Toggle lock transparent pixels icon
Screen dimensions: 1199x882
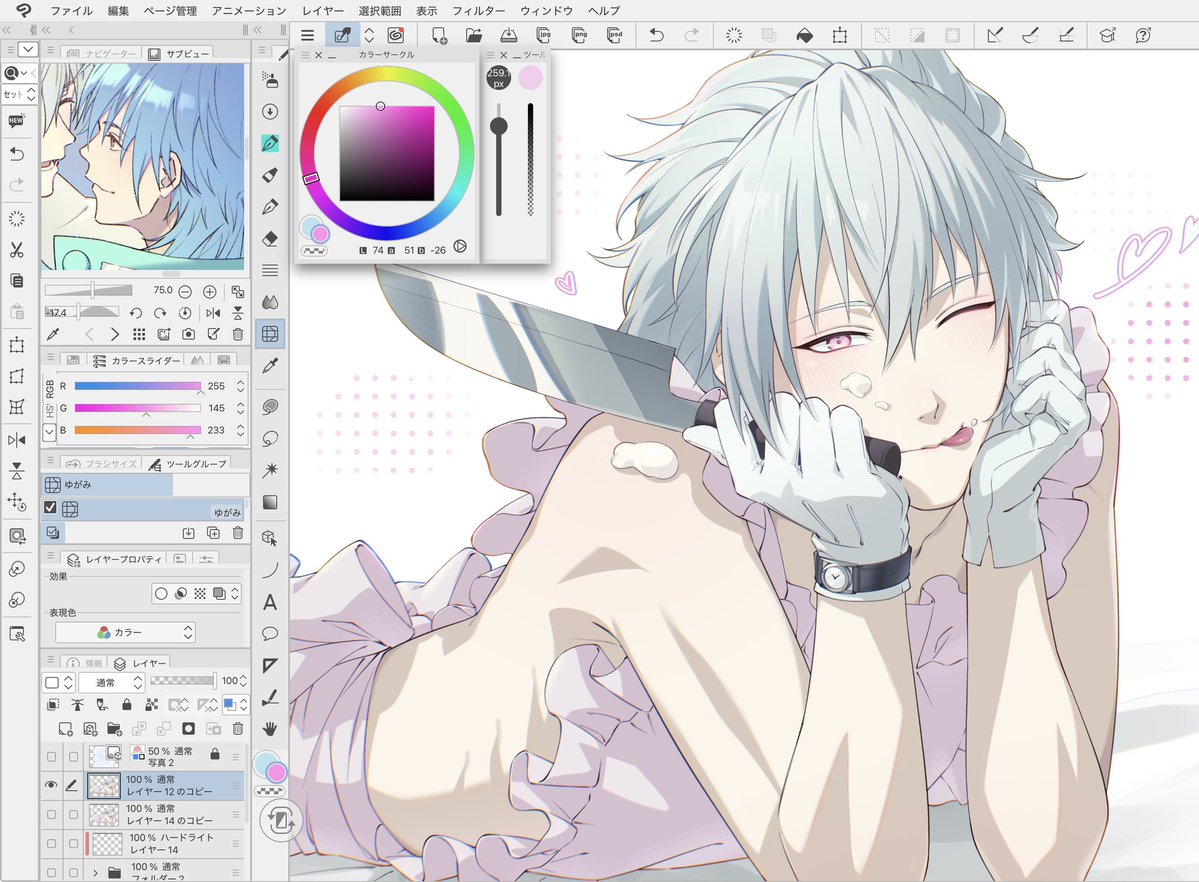pos(152,705)
